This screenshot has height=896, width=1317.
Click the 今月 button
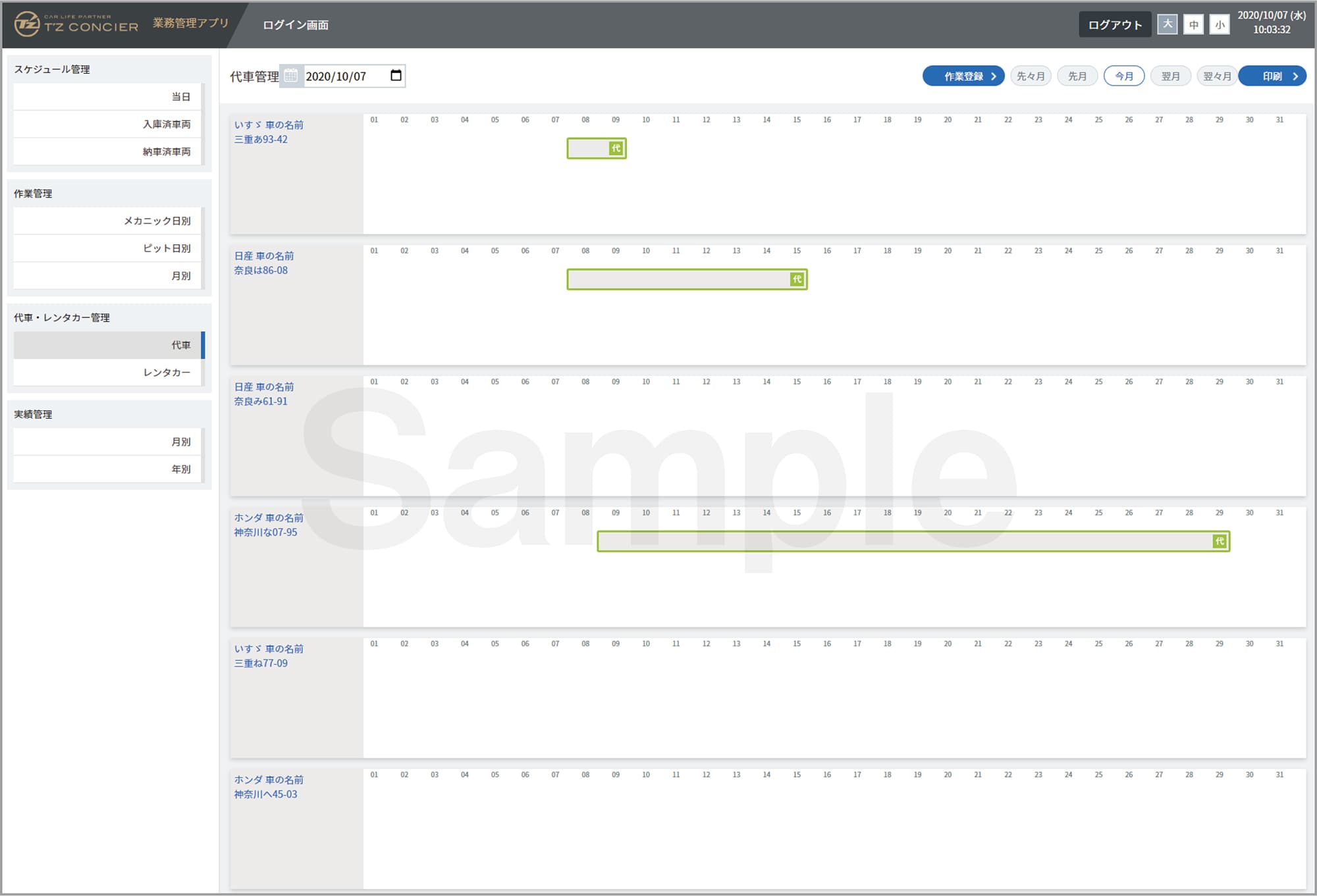pos(1123,76)
